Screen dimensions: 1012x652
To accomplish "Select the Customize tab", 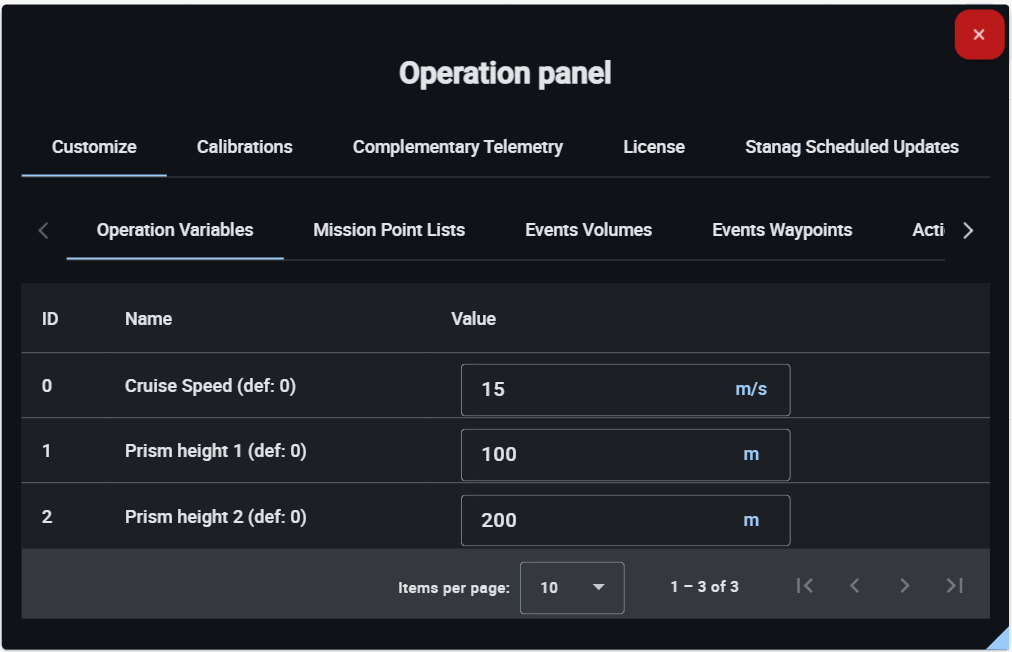I will click(94, 147).
